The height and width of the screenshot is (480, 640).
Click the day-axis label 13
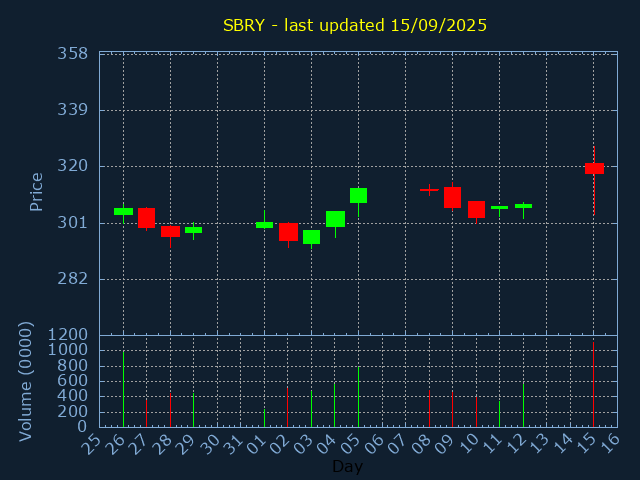tap(539, 444)
